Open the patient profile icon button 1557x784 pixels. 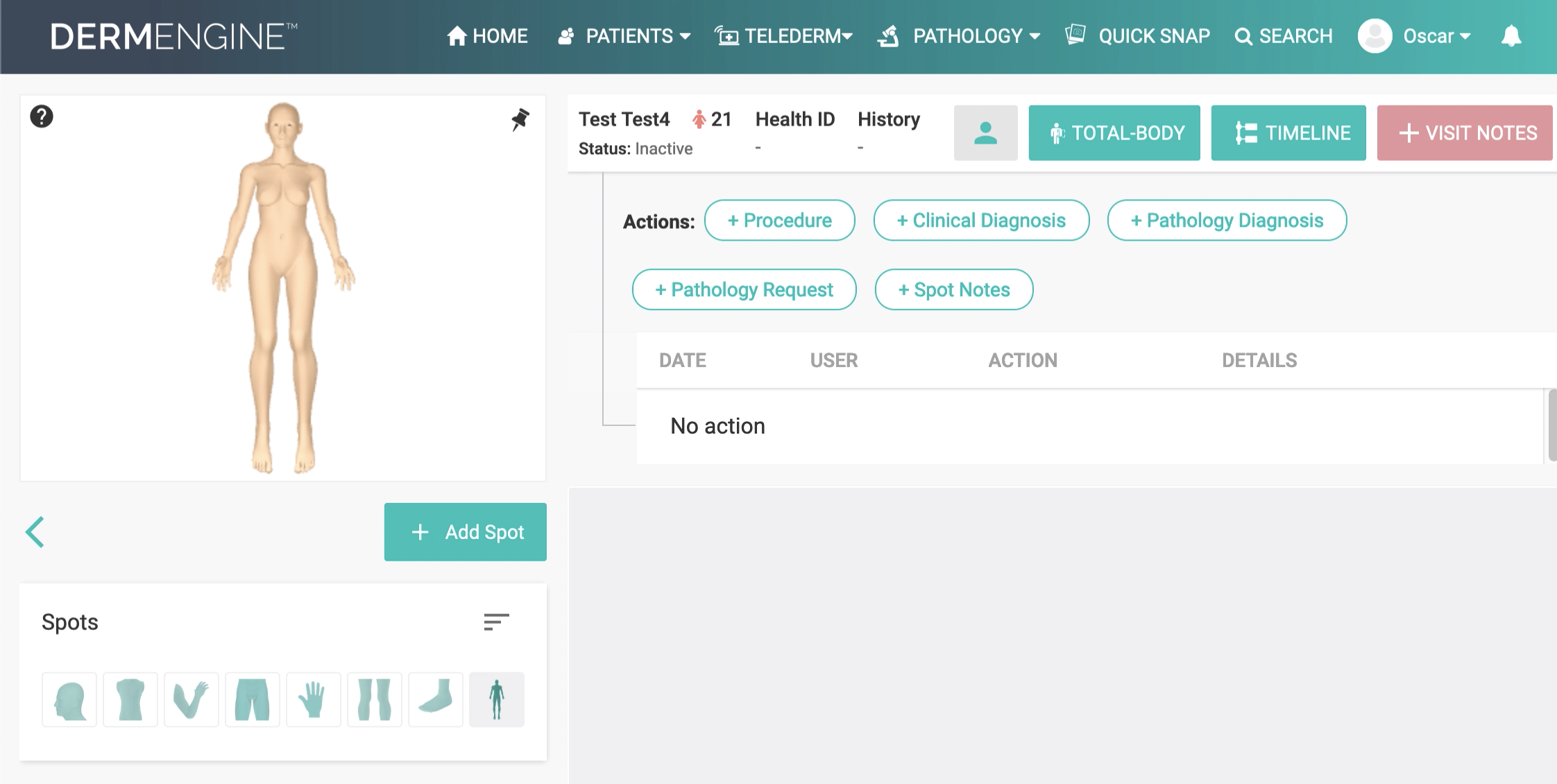[x=985, y=133]
